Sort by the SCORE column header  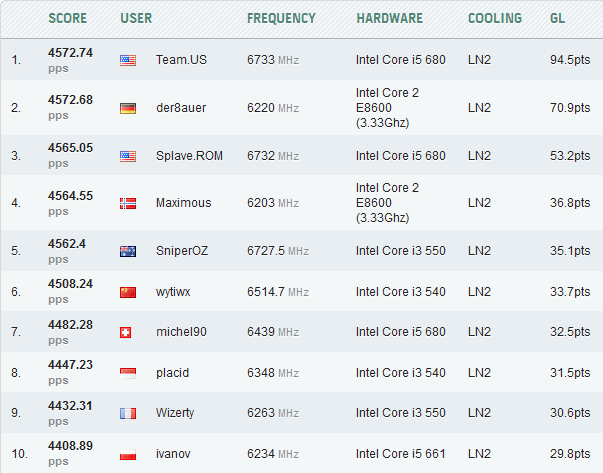(x=68, y=18)
